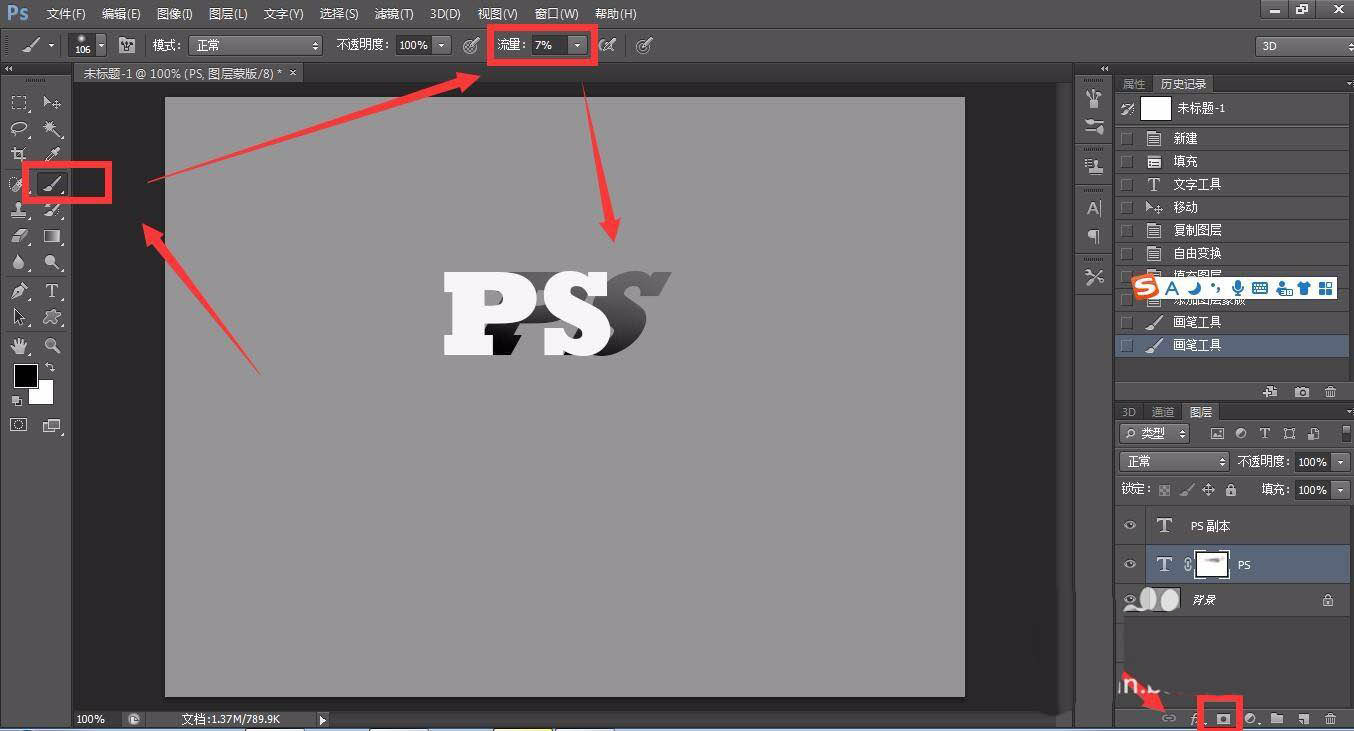Viewport: 1354px width, 731px height.
Task: Open the 滤镜(T) menu
Action: click(x=394, y=14)
